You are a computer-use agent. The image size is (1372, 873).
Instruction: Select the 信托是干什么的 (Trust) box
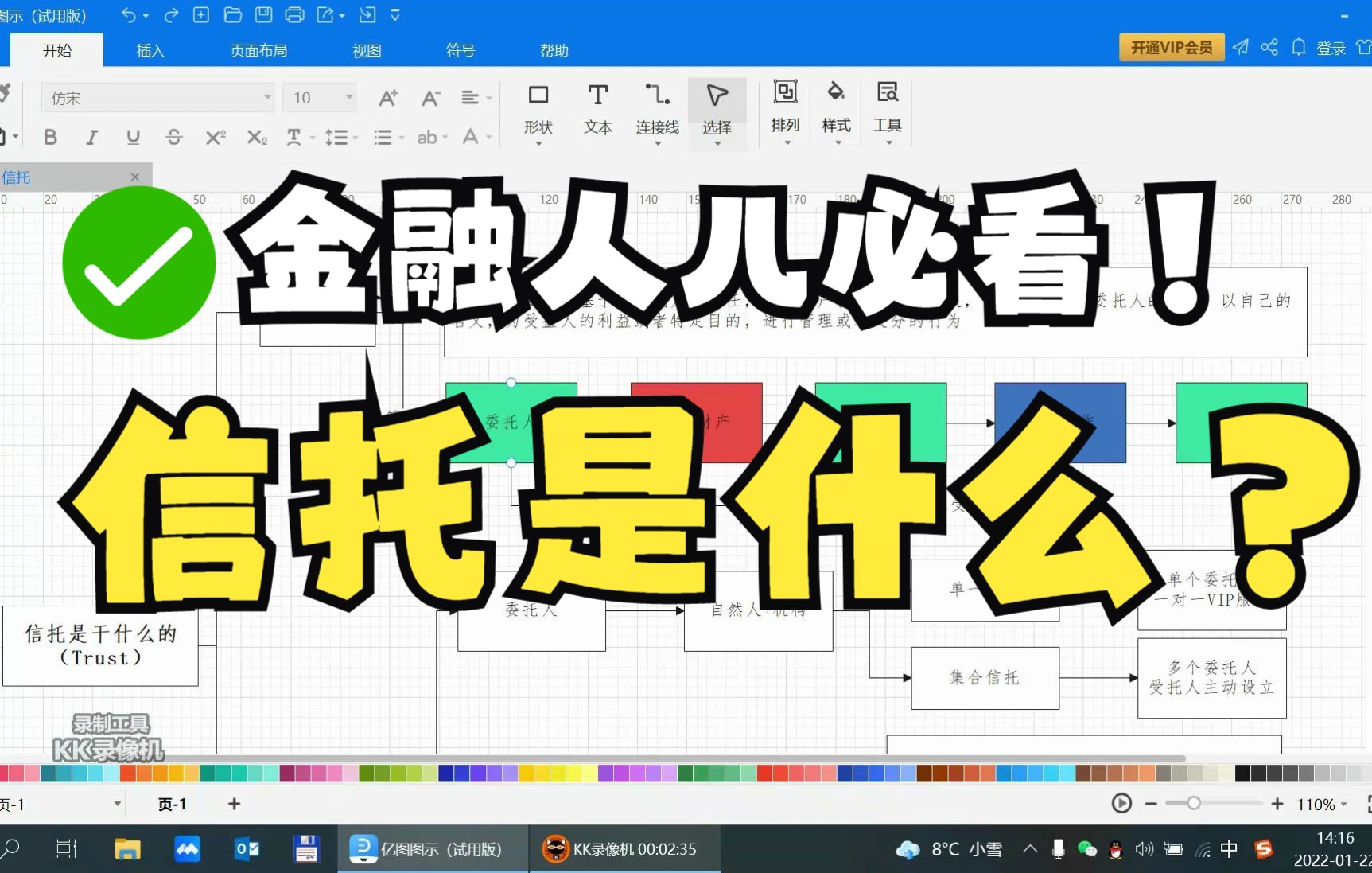[100, 645]
